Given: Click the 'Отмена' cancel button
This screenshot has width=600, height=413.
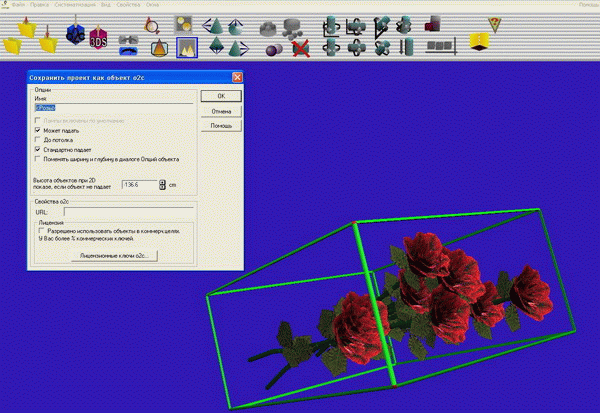Looking at the screenshot, I should [x=221, y=111].
